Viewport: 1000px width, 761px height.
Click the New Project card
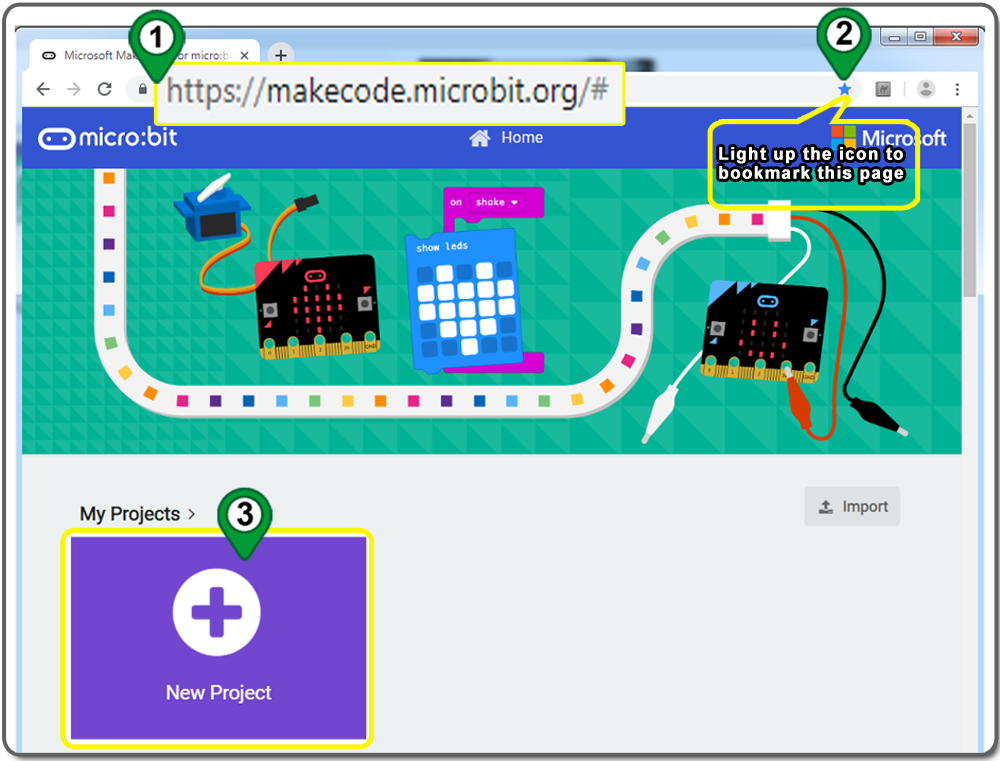click(x=218, y=637)
